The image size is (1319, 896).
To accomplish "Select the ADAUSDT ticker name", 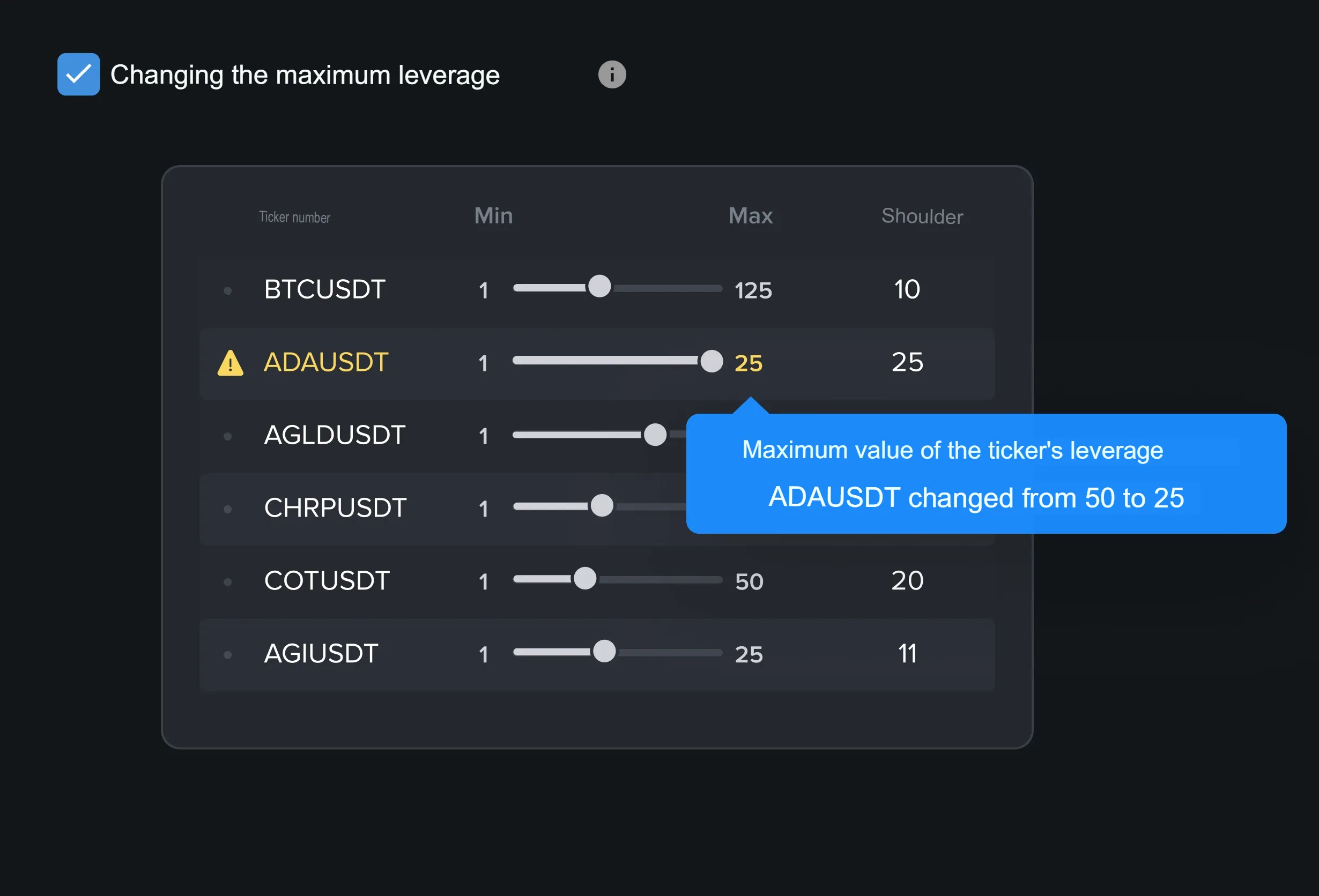I will (x=326, y=362).
